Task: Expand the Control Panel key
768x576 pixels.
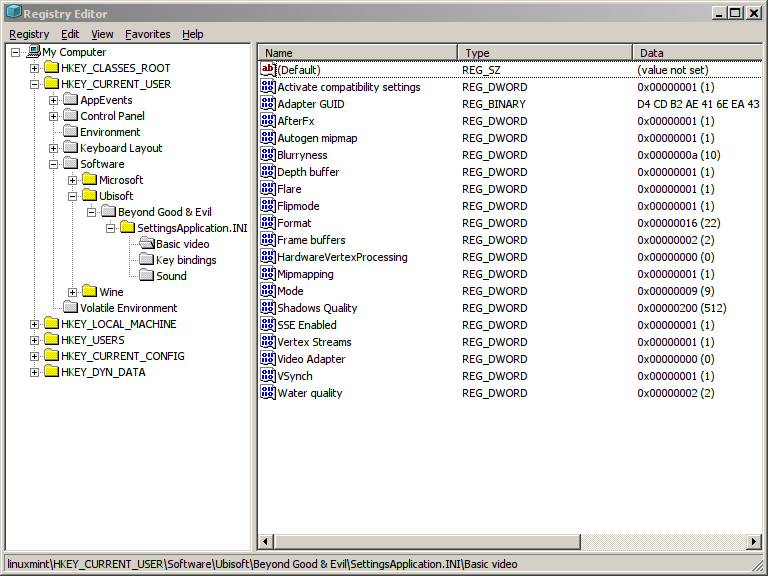Action: 53,116
